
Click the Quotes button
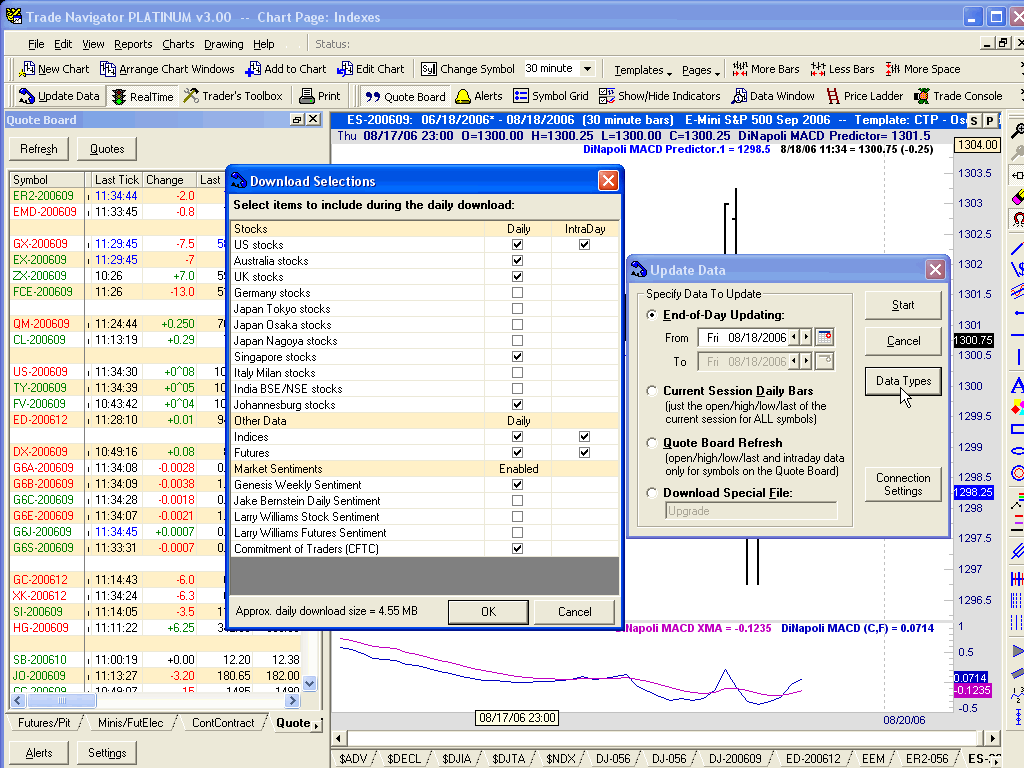[x=107, y=149]
